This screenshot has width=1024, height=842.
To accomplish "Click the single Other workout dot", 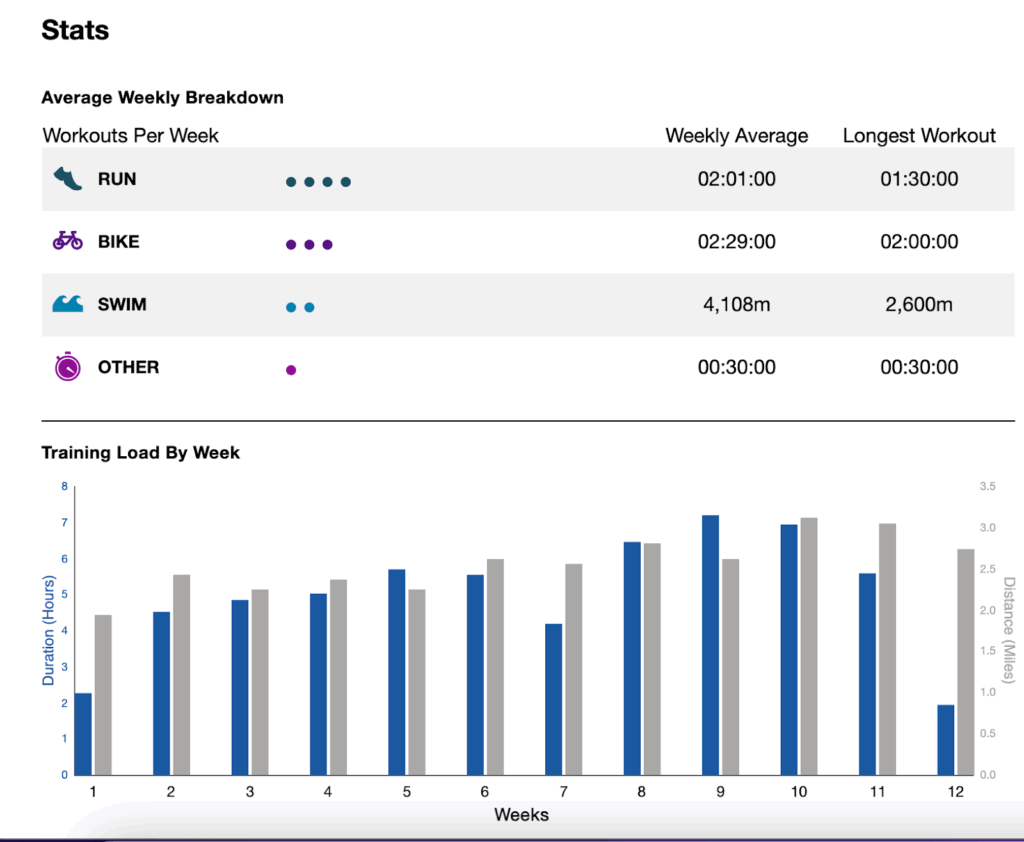I will pos(291,370).
